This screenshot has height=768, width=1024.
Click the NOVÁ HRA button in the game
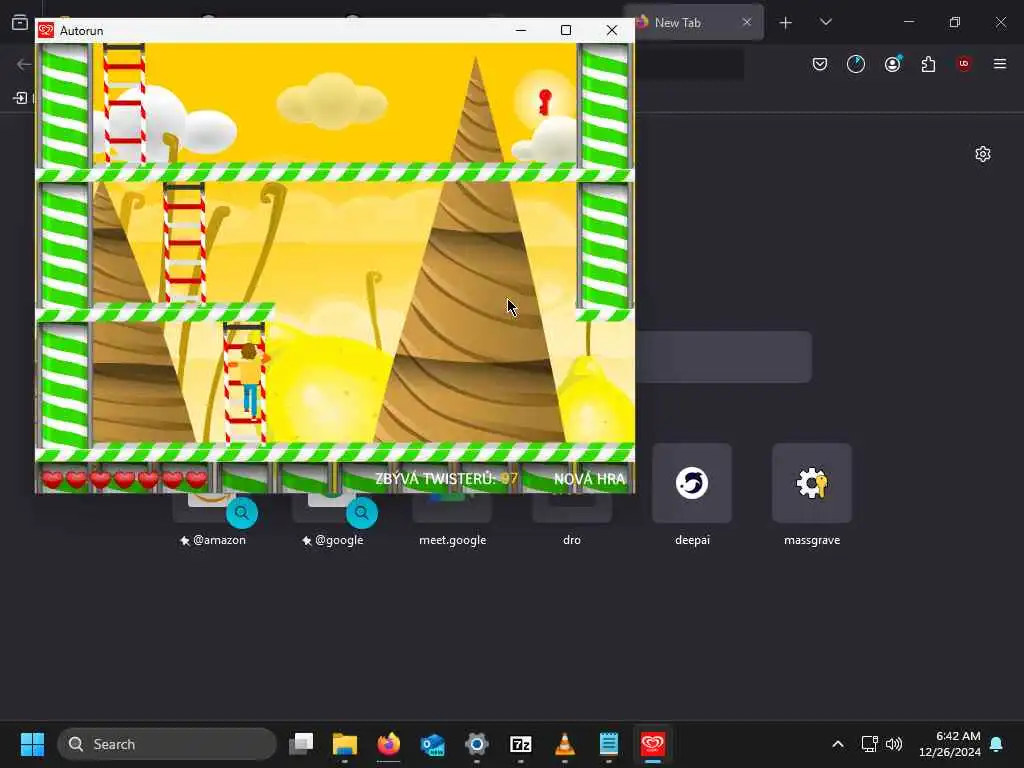coord(588,479)
